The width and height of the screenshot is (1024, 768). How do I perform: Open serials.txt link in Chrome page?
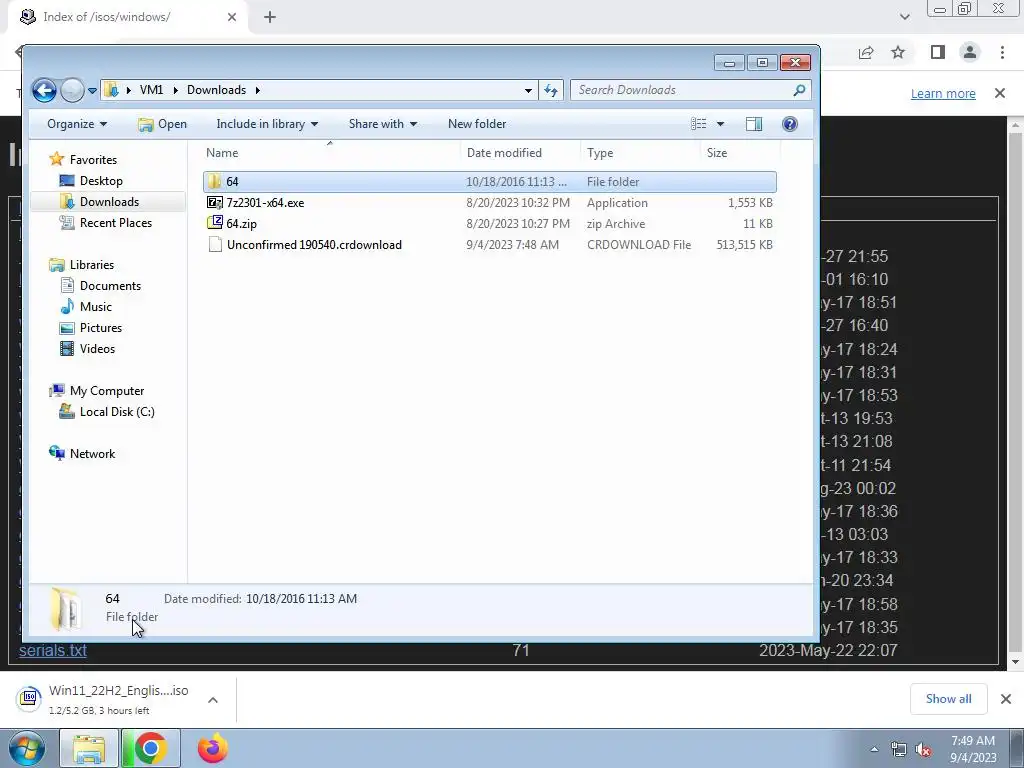pyautogui.click(x=53, y=650)
